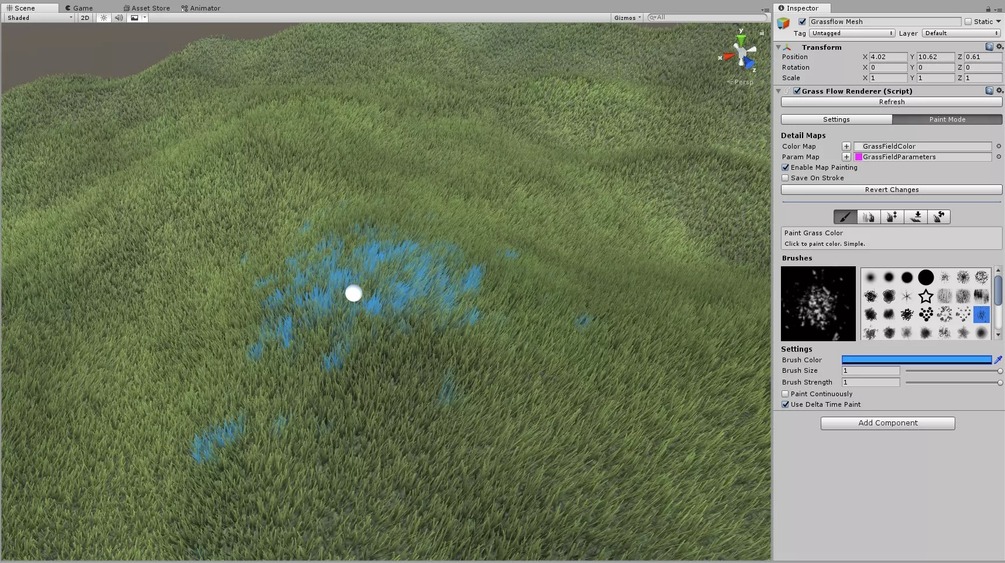
Task: Switch to the Asset Store tab
Action: (147, 8)
